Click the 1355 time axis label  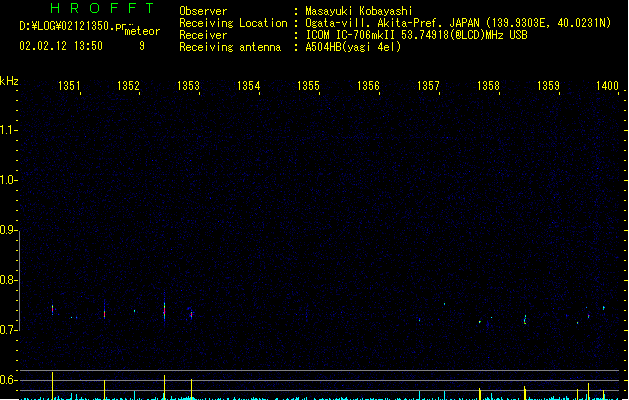click(x=308, y=85)
